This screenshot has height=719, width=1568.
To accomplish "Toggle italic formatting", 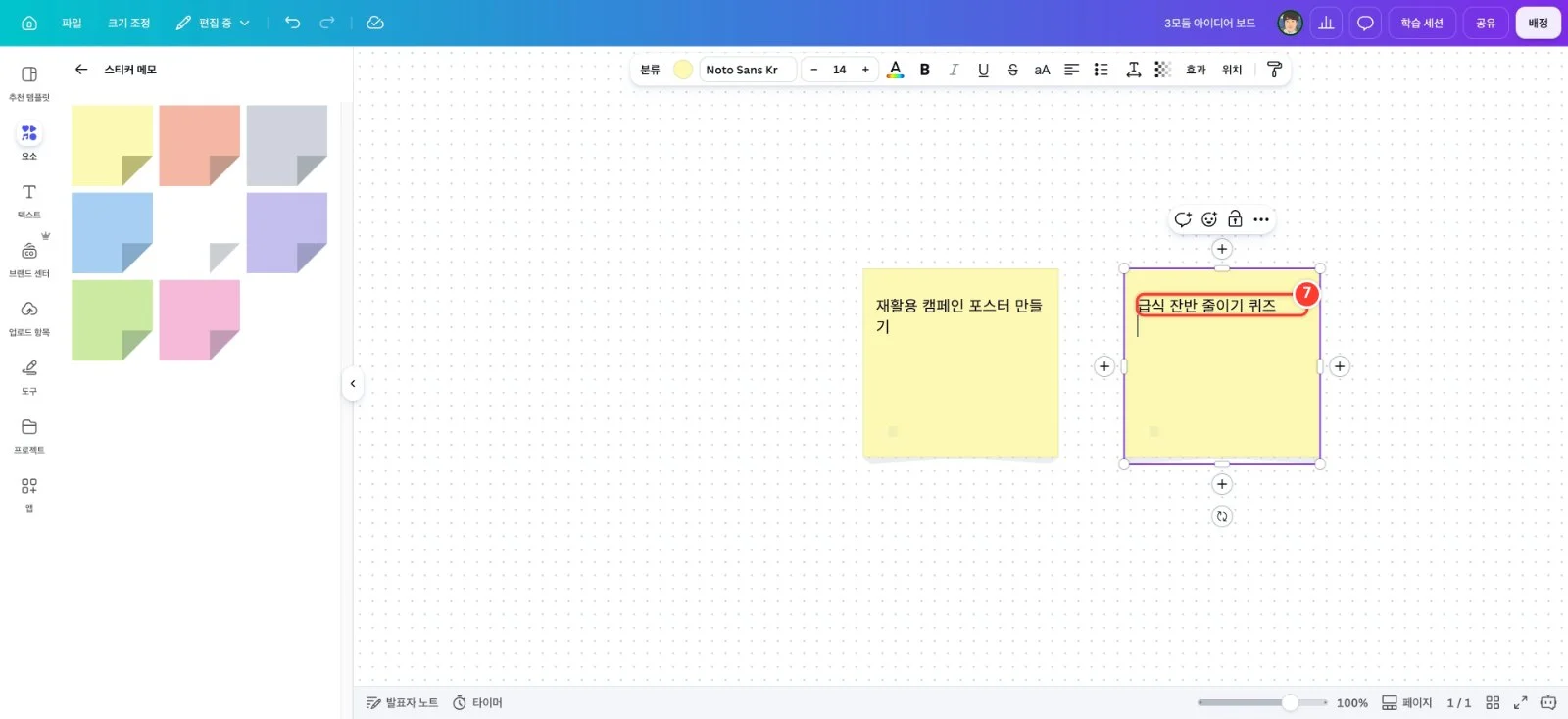I will tap(954, 70).
